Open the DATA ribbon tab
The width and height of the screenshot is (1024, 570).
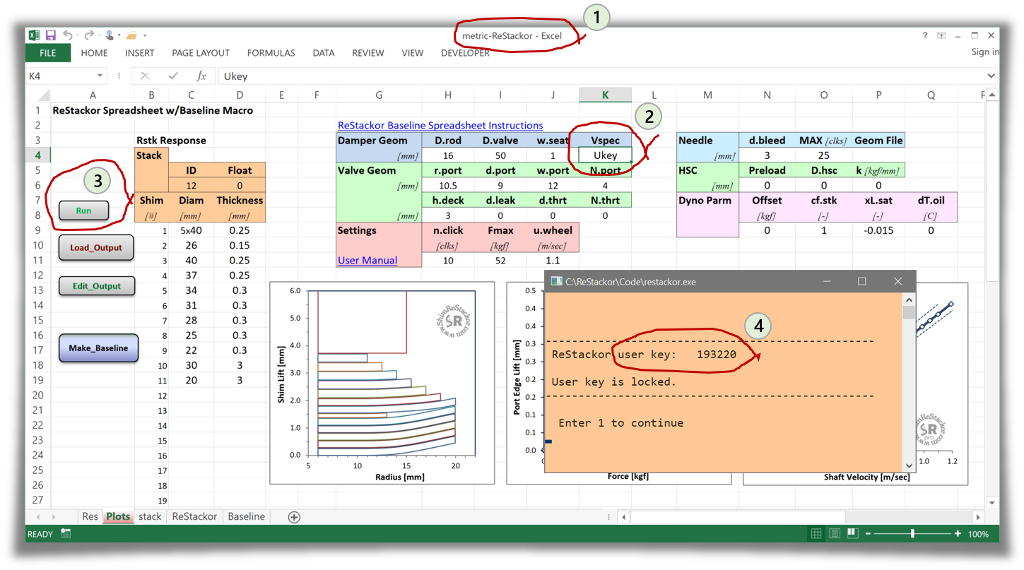point(323,53)
